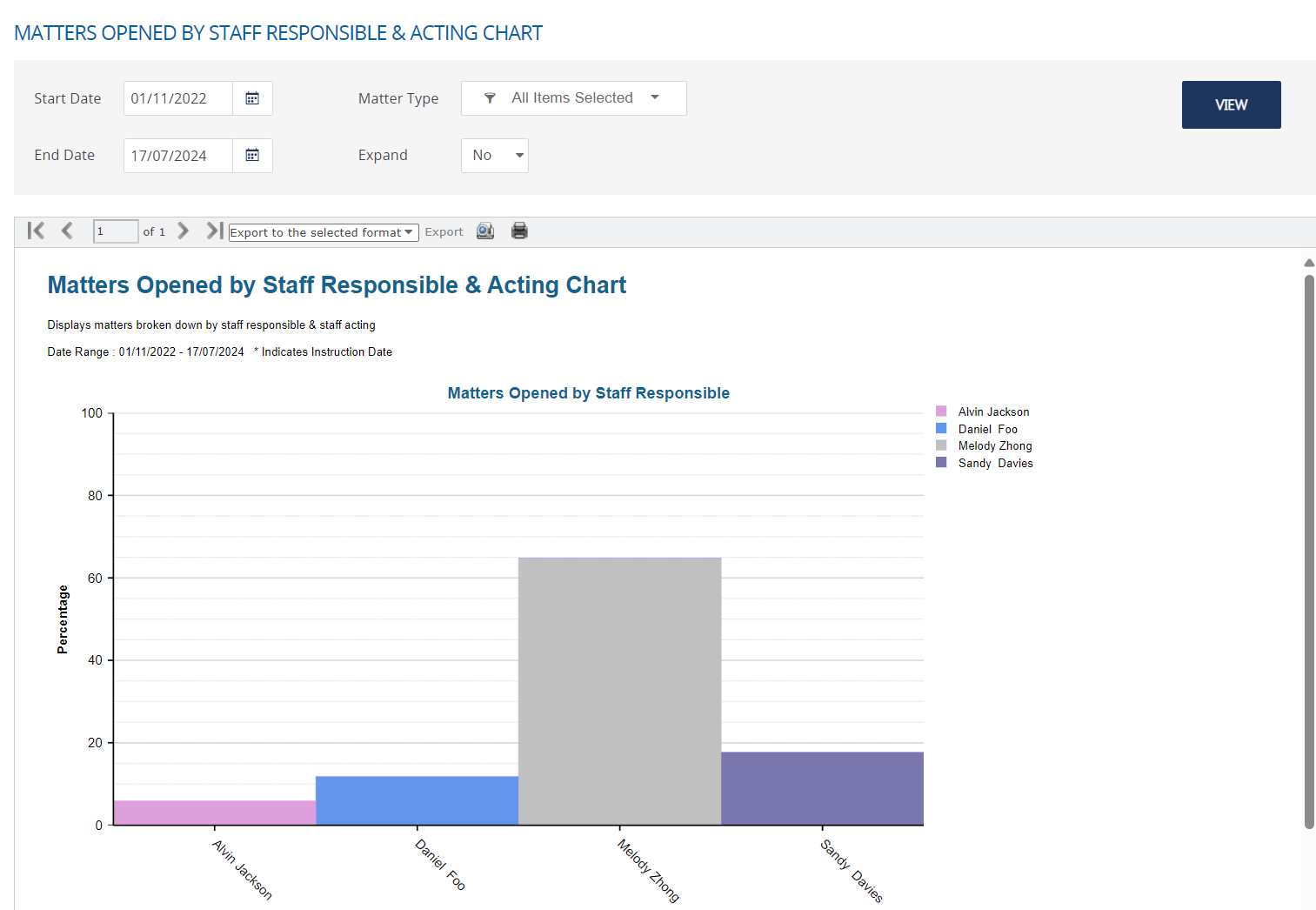Print the report

[x=519, y=231]
